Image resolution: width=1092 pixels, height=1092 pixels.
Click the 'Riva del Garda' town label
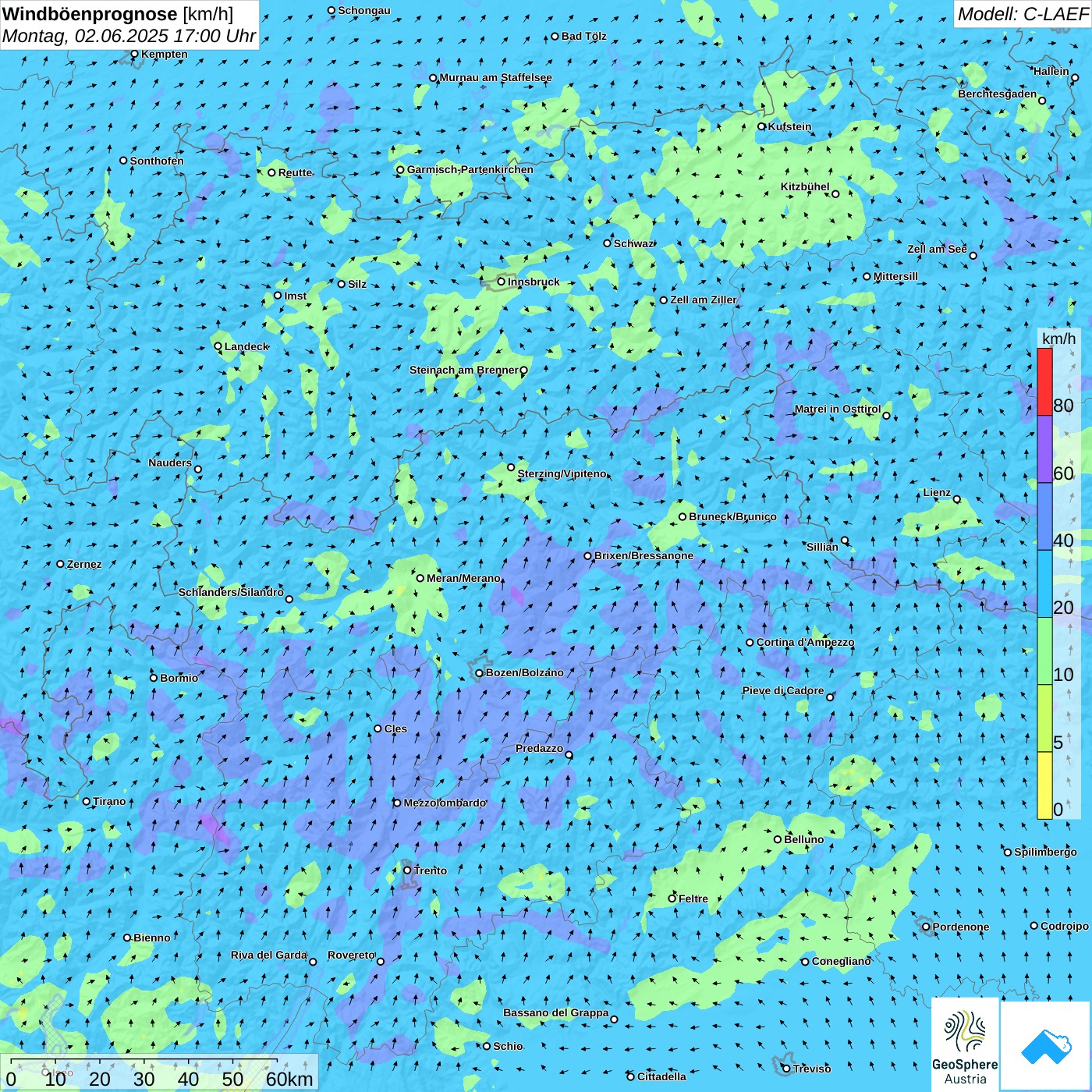point(269,955)
